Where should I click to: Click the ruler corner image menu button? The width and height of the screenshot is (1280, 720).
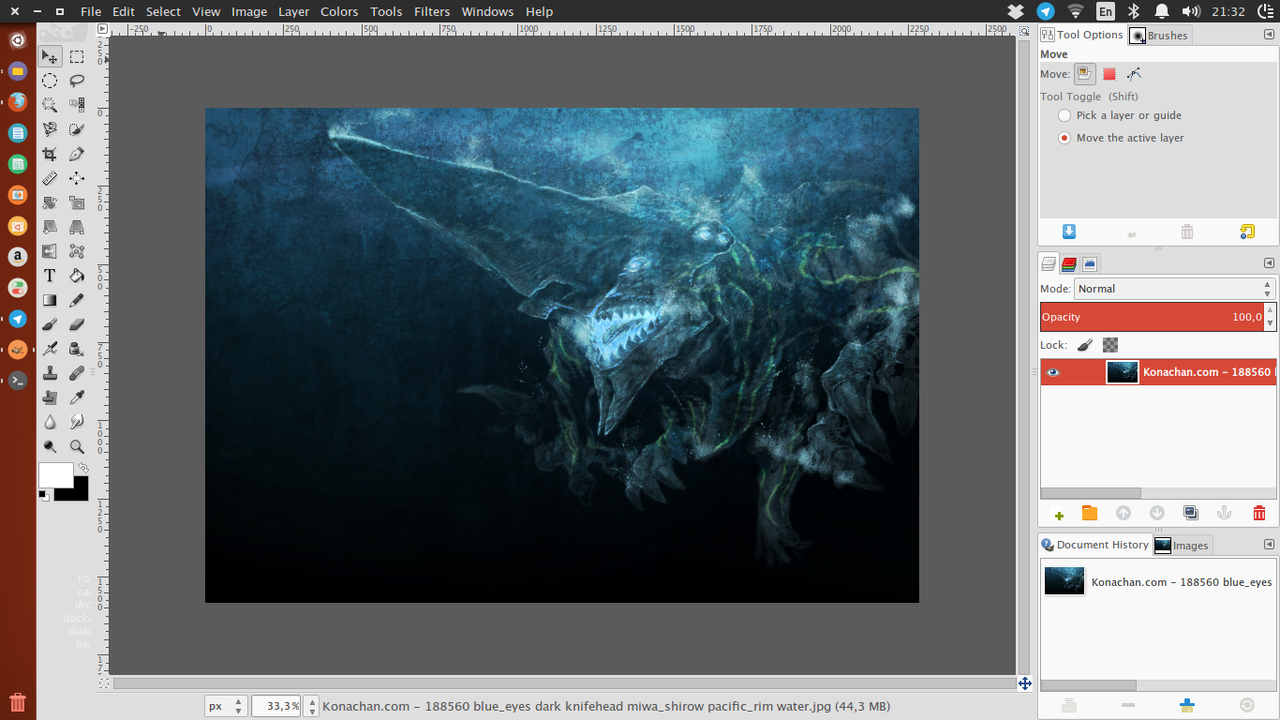(102, 30)
